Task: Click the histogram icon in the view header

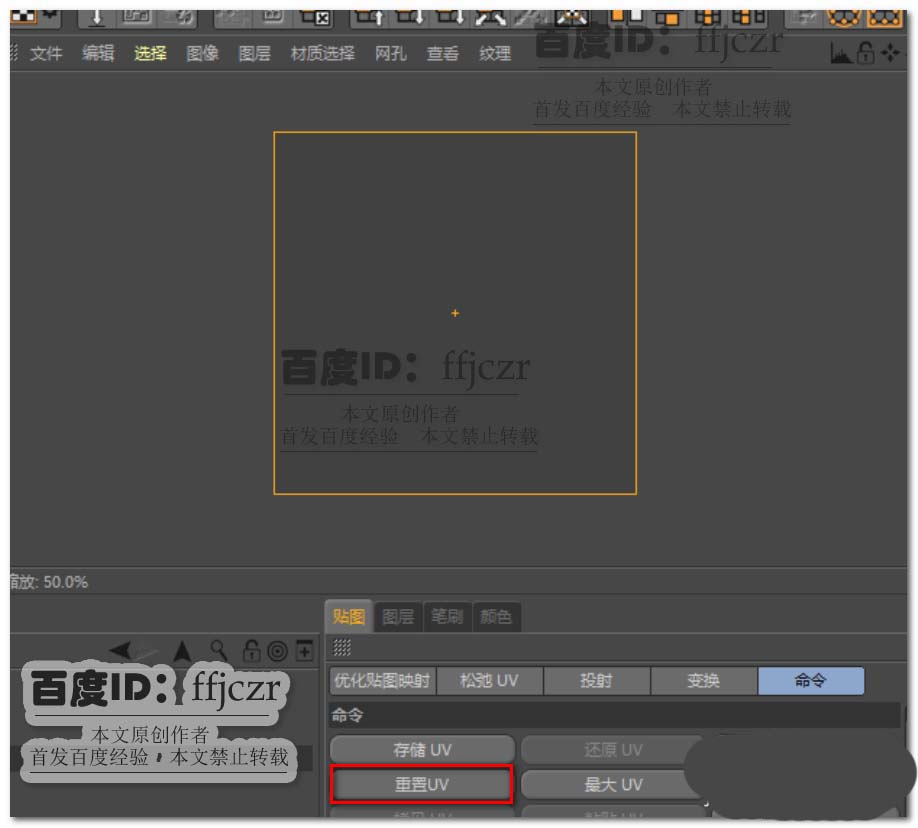Action: pyautogui.click(x=840, y=54)
